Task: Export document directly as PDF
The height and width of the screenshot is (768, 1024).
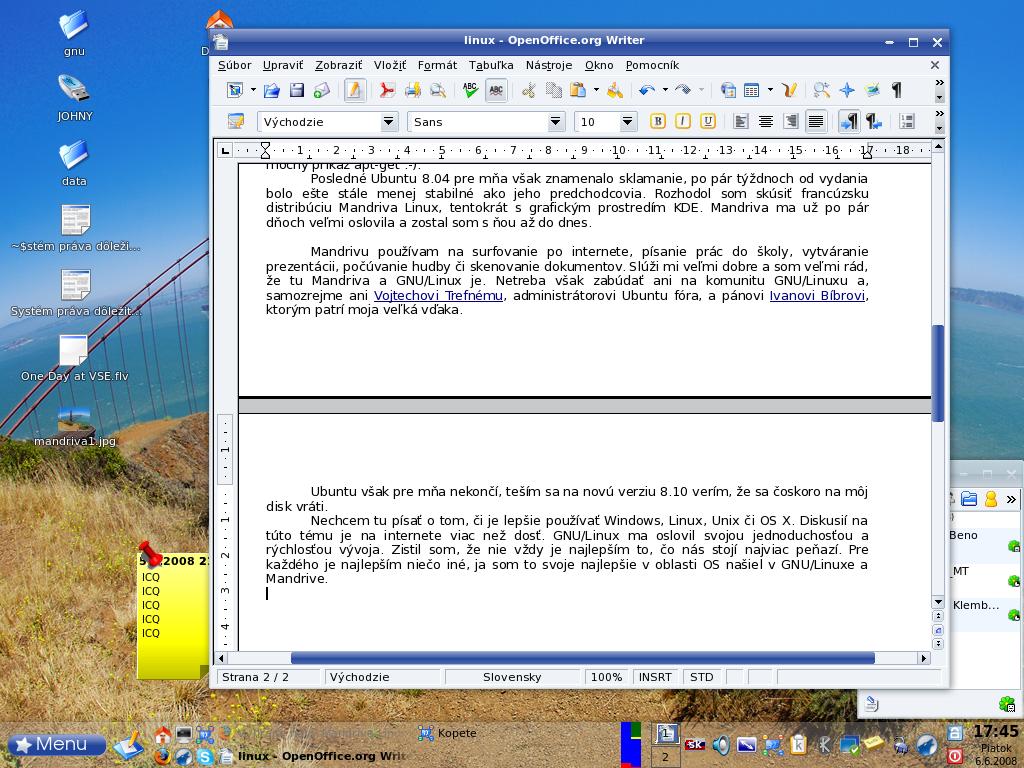Action: 386,91
